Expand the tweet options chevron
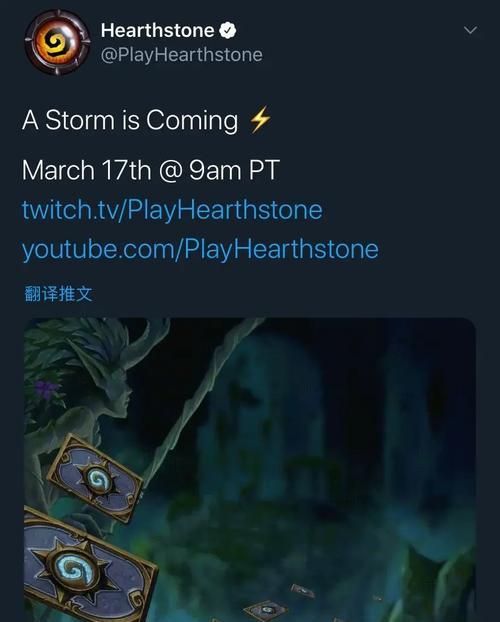500x622 pixels. click(470, 30)
